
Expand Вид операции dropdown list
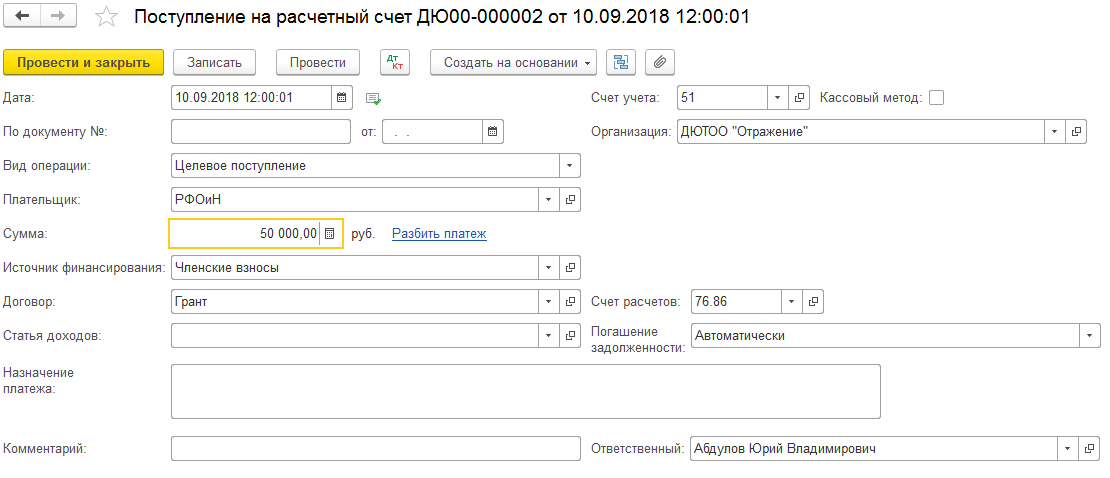click(570, 166)
